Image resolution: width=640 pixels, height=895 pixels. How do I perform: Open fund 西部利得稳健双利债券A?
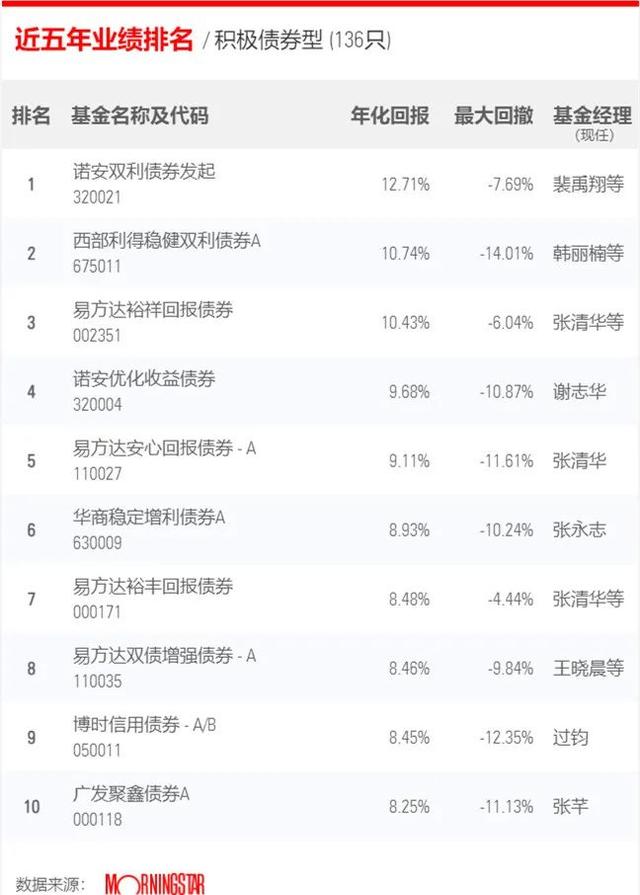tap(167, 240)
